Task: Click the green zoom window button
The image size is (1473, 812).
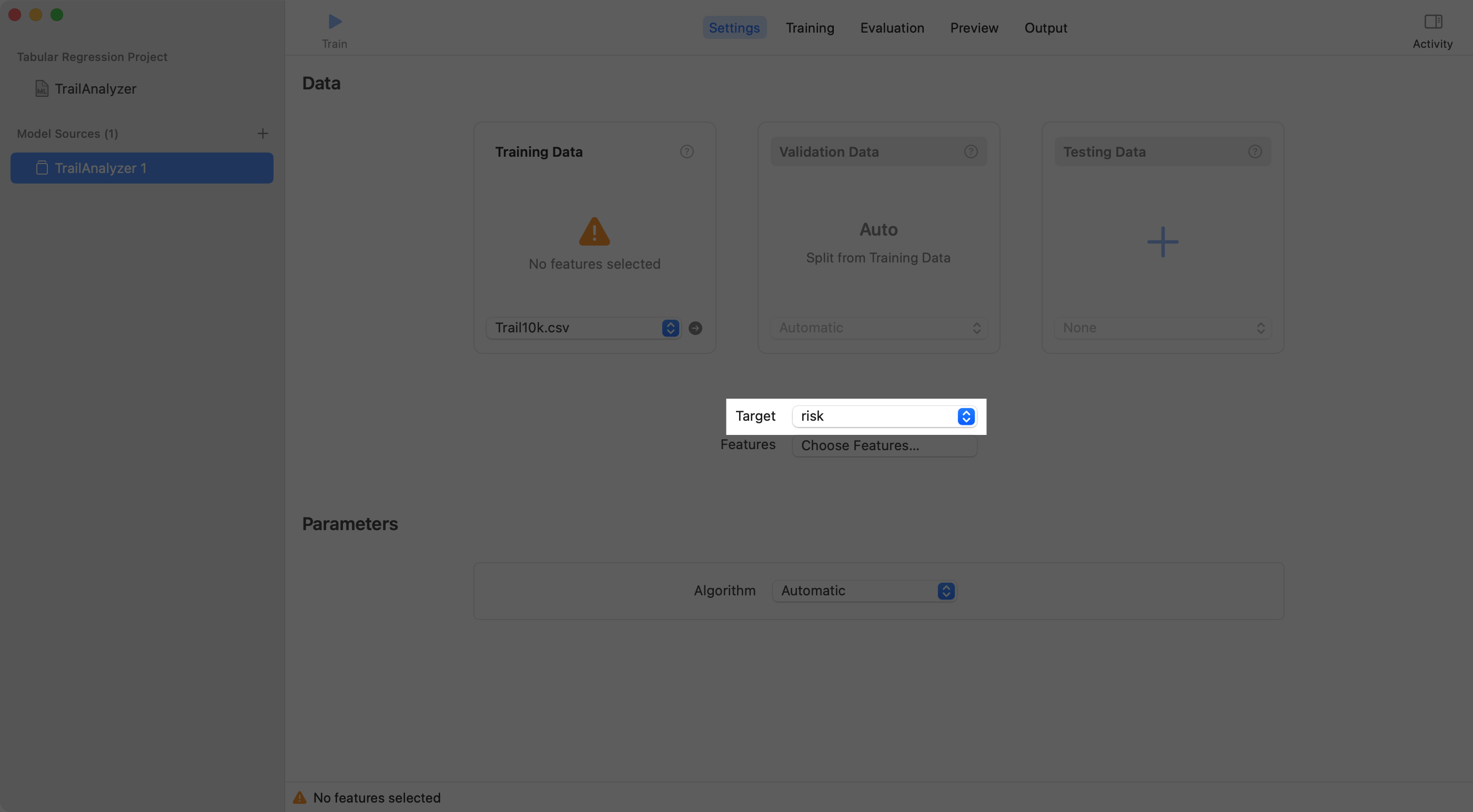Action: [x=57, y=14]
